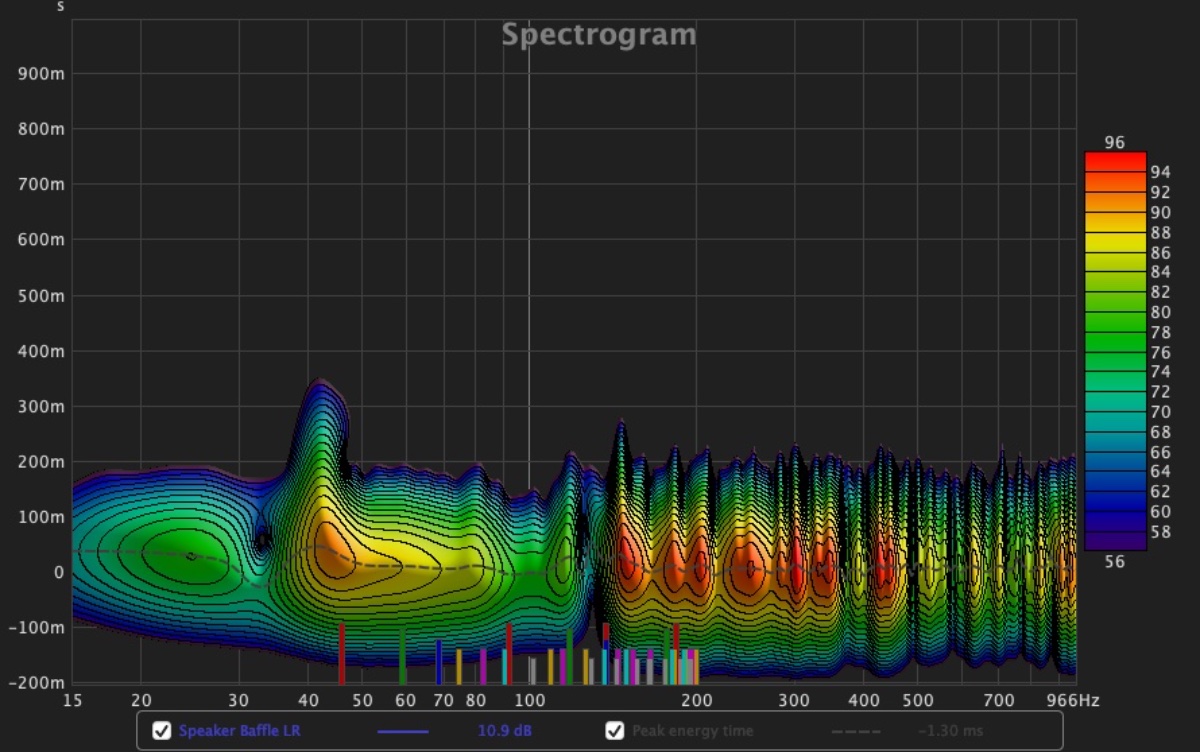Click the 10.9 dB legend value
Viewport: 1200px width, 752px height.
coord(504,731)
